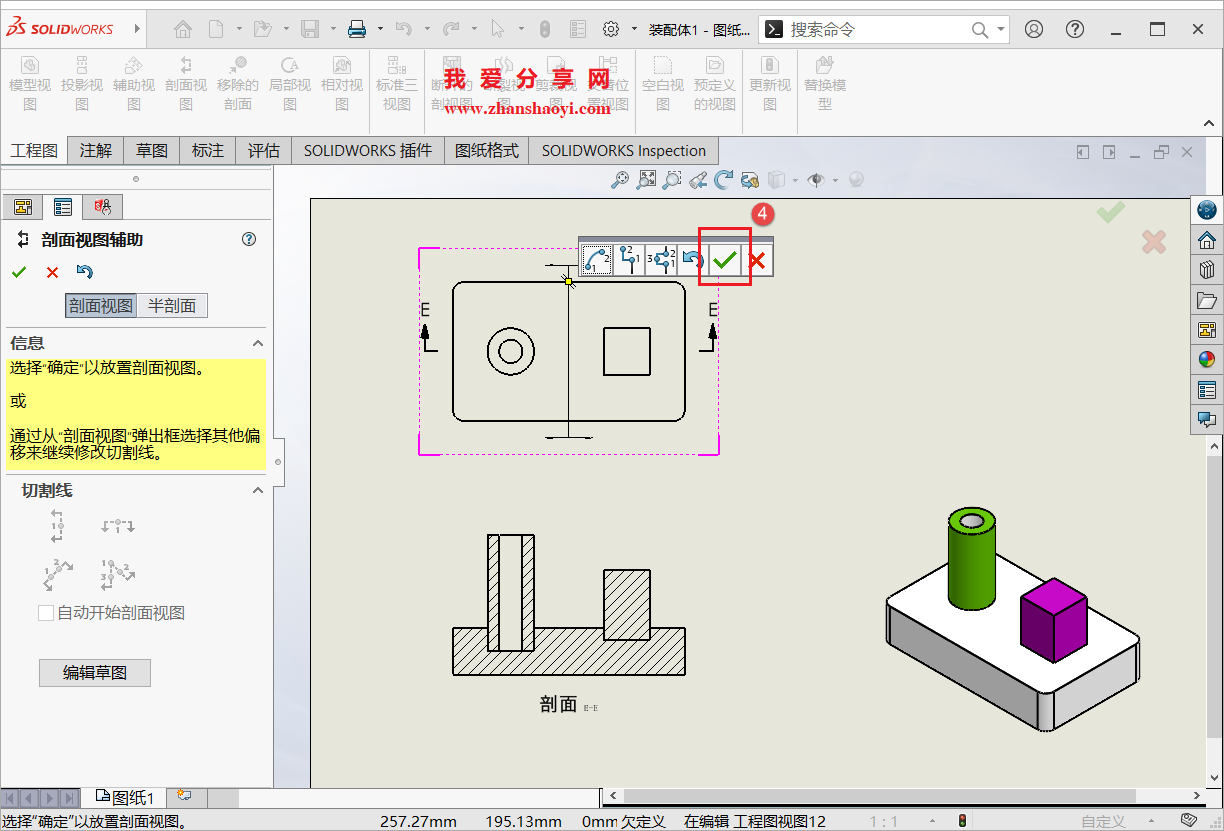
Task: Click the faded red confirmation corner X
Action: [x=1153, y=241]
